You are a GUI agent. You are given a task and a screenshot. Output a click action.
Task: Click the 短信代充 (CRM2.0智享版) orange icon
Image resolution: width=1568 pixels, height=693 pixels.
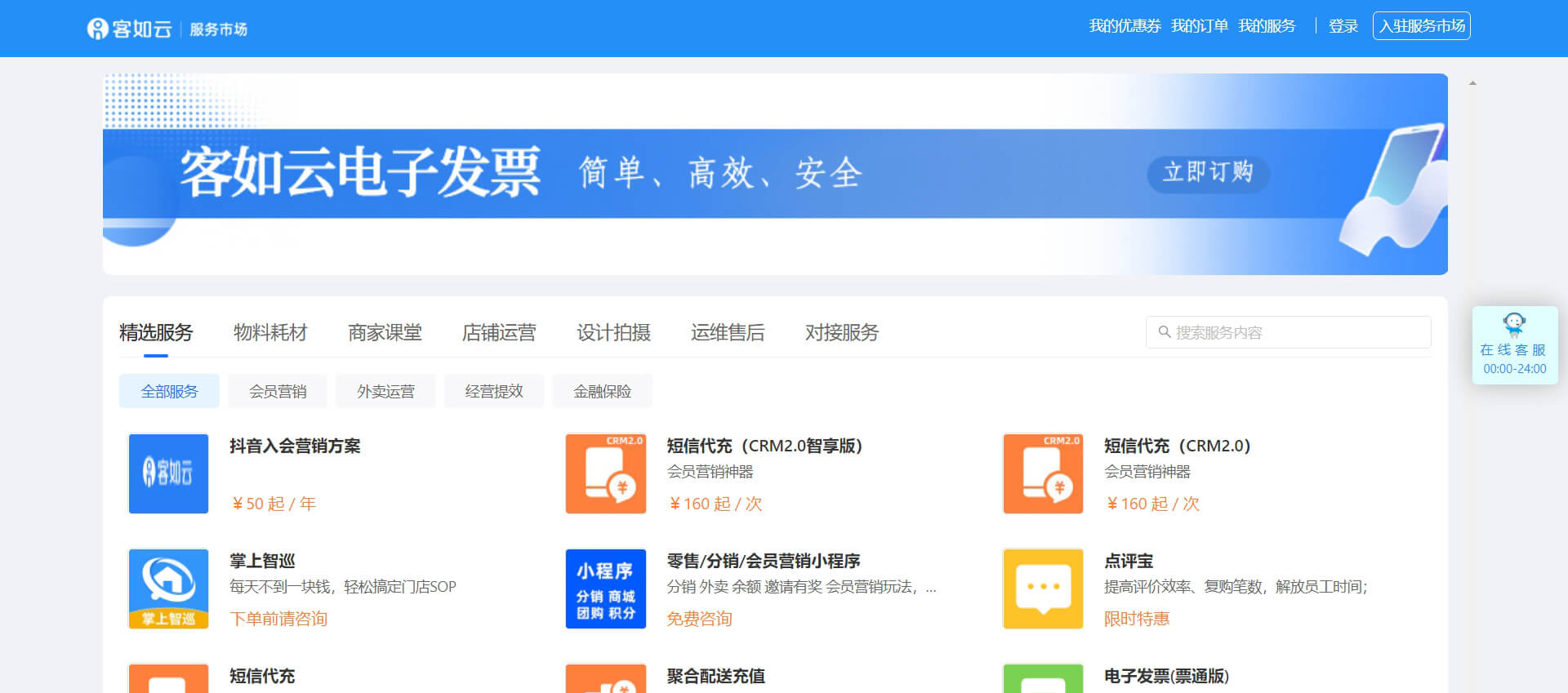pos(605,473)
